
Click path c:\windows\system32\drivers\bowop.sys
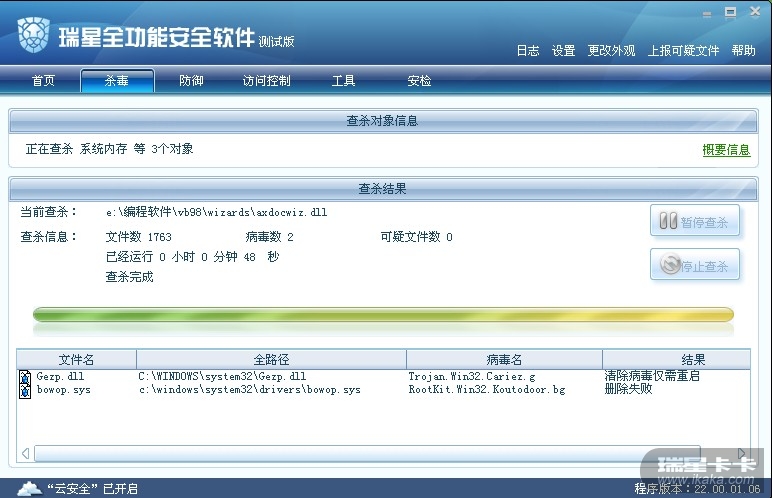249,390
